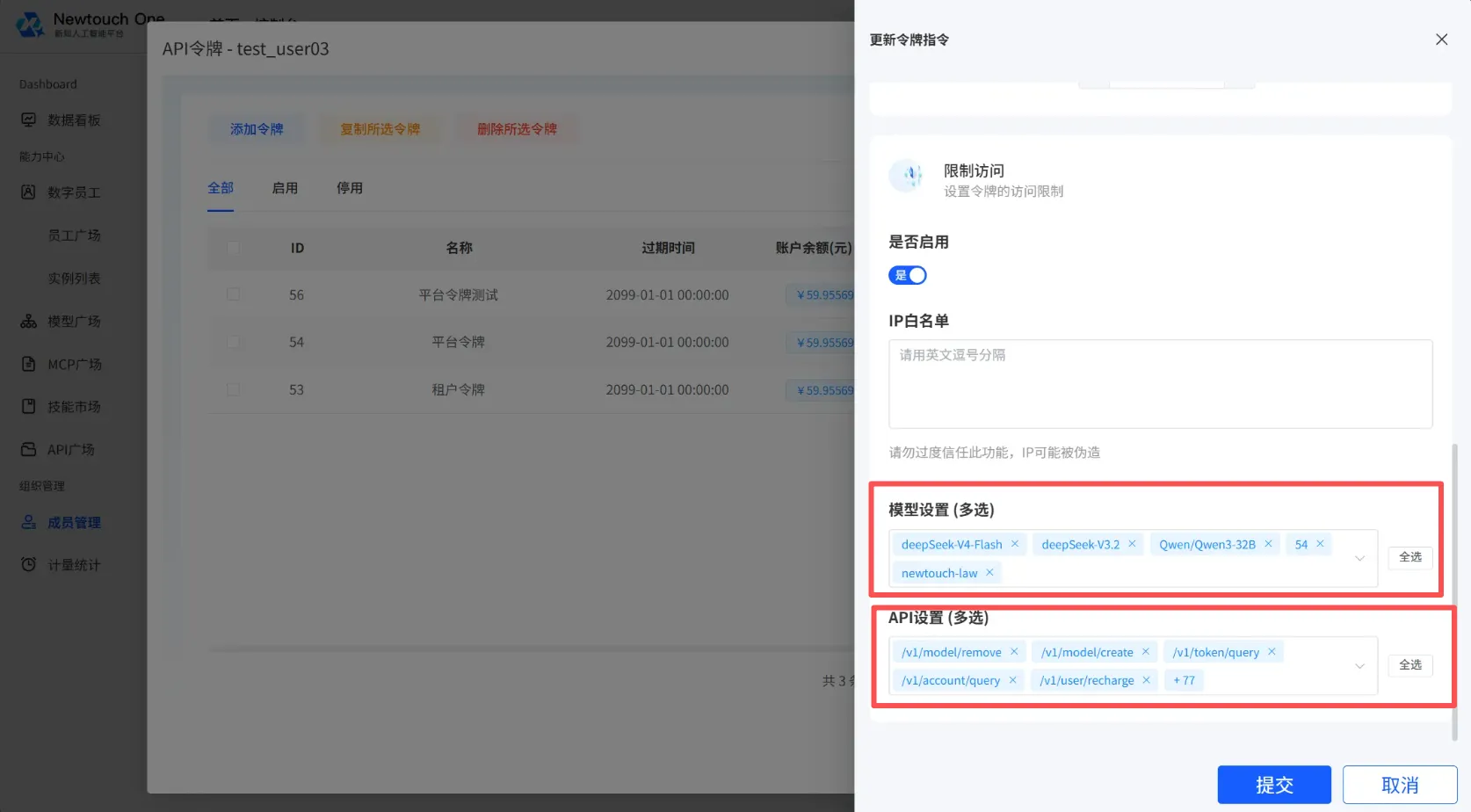Click the 取消 button
Image resolution: width=1471 pixels, height=812 pixels.
coord(1400,785)
